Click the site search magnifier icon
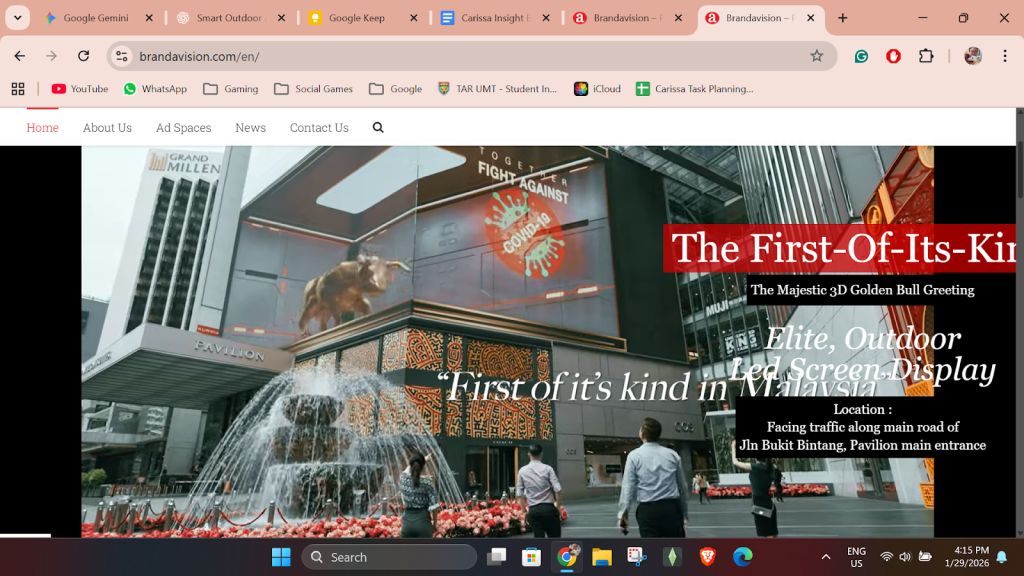Viewport: 1024px width, 576px height. [x=378, y=127]
